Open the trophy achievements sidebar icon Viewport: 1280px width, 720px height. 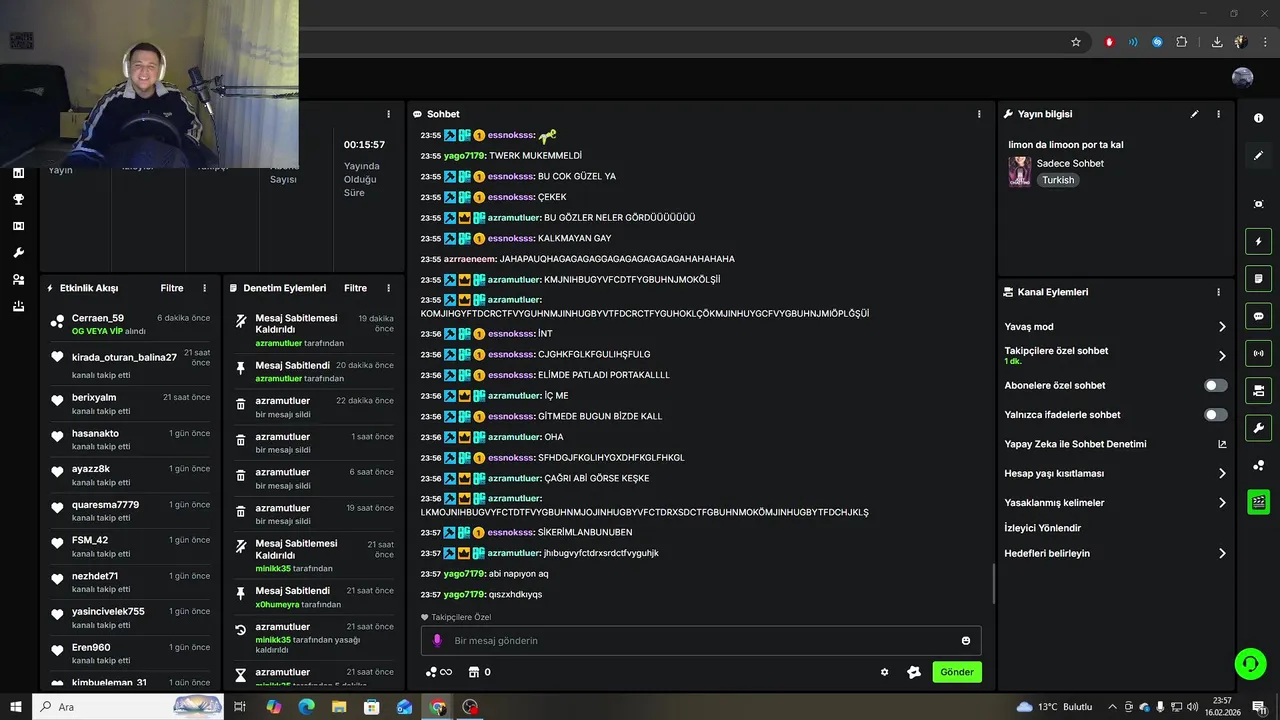(x=18, y=199)
